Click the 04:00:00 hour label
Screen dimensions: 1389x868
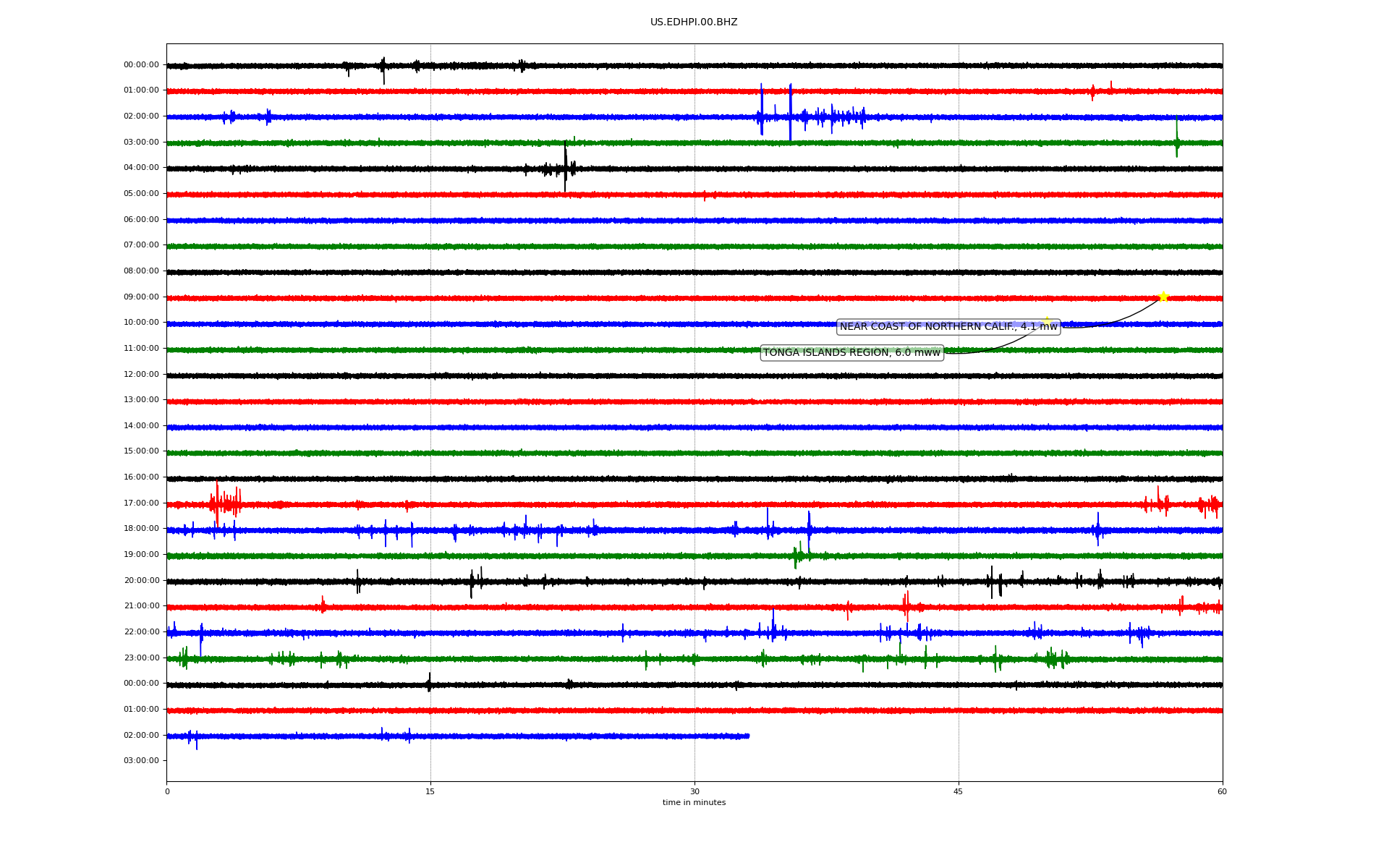click(x=141, y=168)
